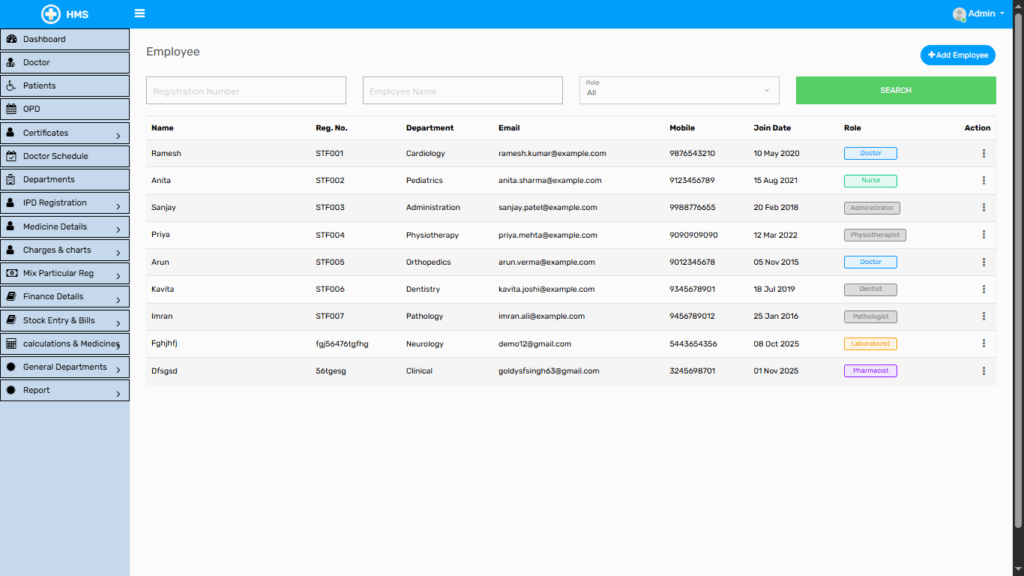Open action menu for Ramesh row
This screenshot has width=1024, height=576.
[983, 154]
